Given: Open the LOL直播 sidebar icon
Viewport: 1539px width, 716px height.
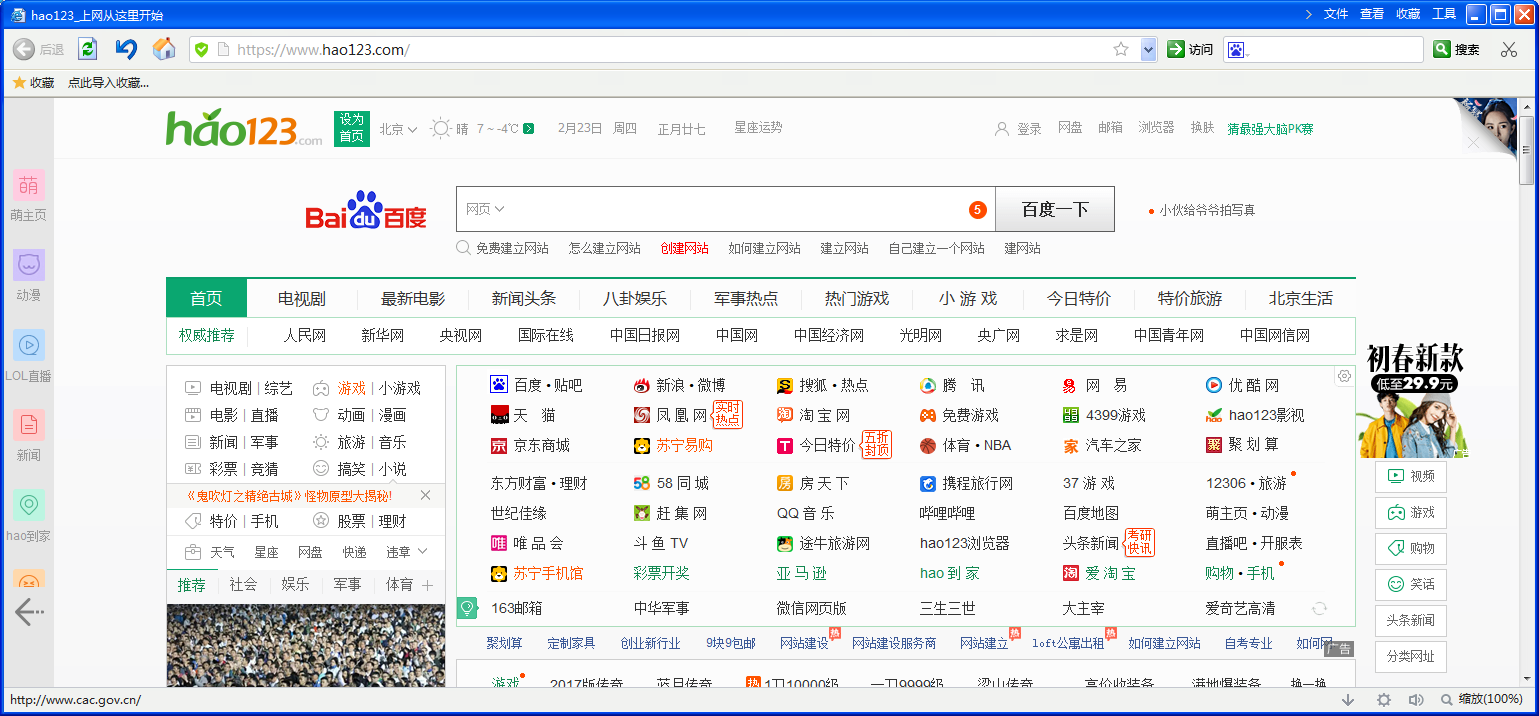Looking at the screenshot, I should click(x=29, y=345).
